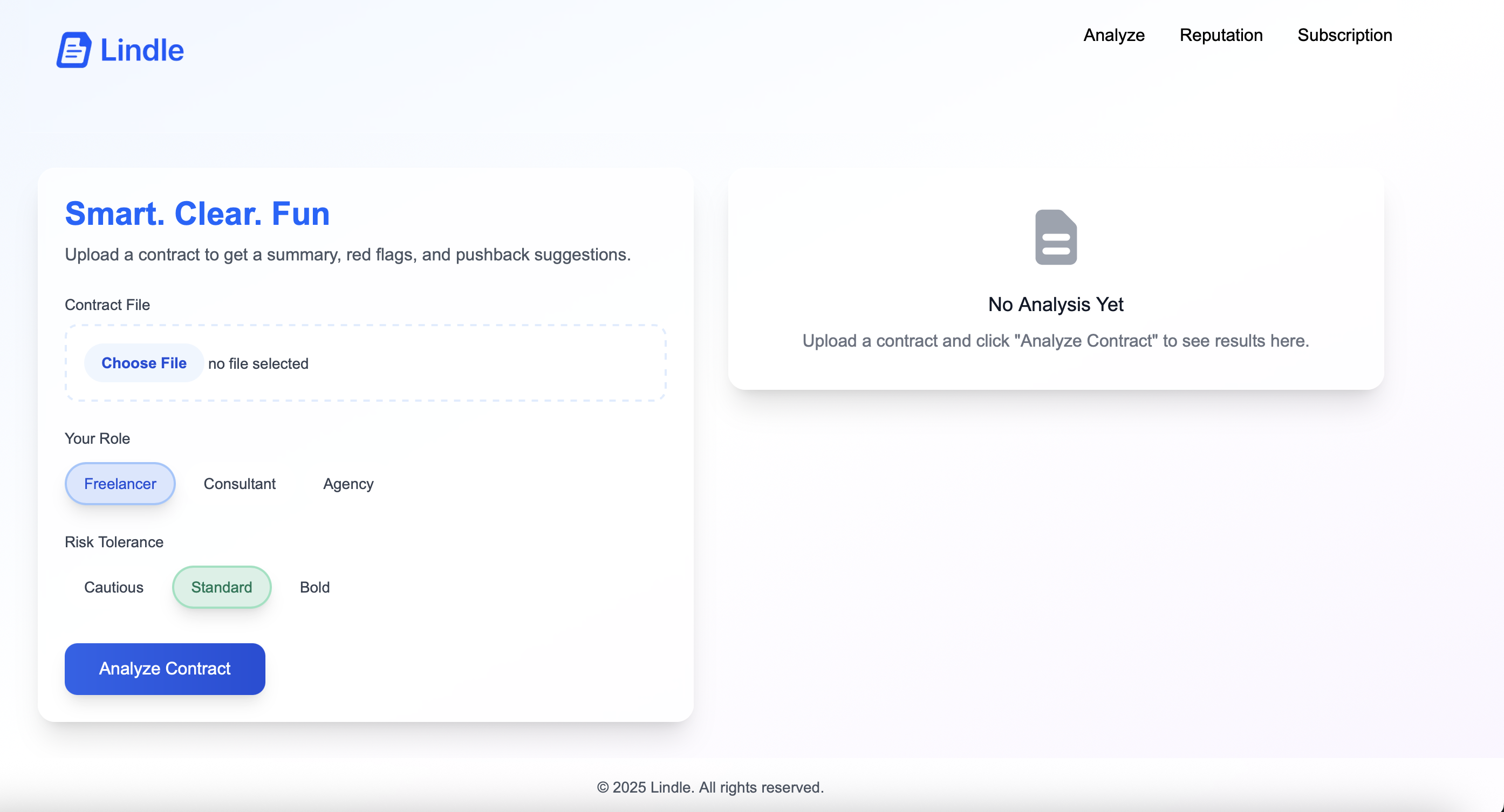Click the 'no file selected' text

[x=258, y=364]
